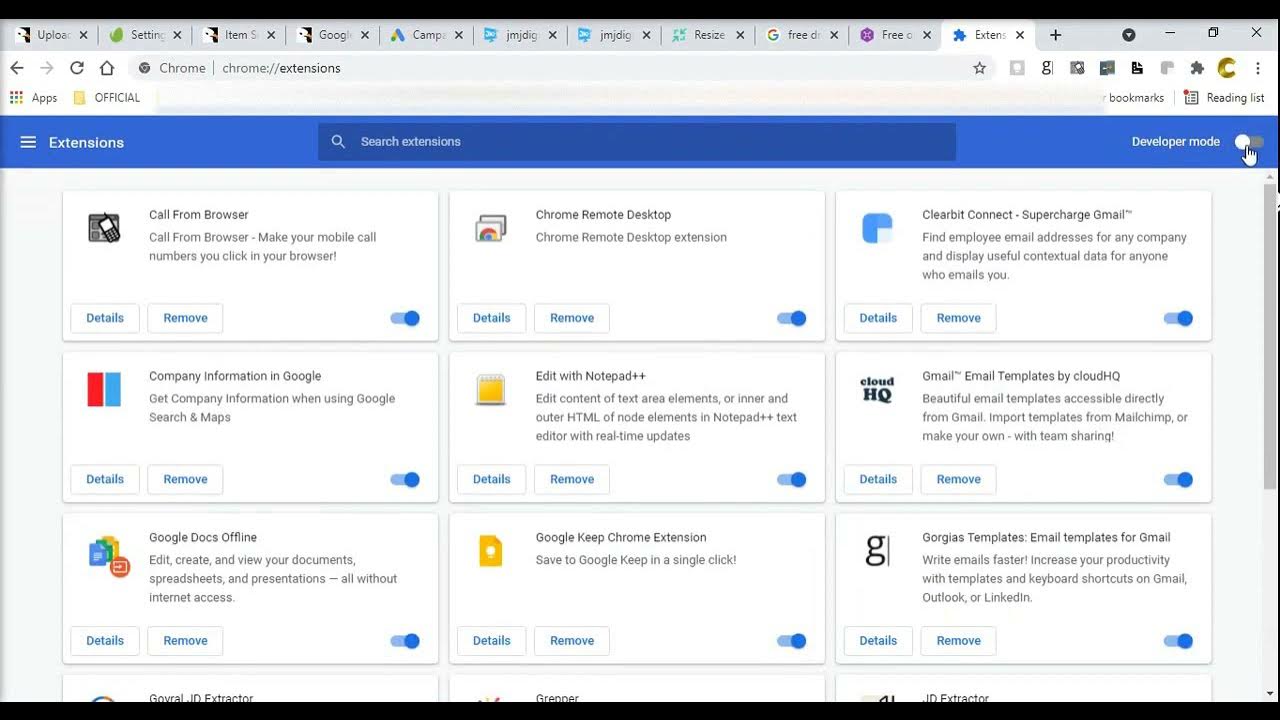Disable the Gorgias Templates extension
This screenshot has height=720, width=1280.
tap(1178, 641)
